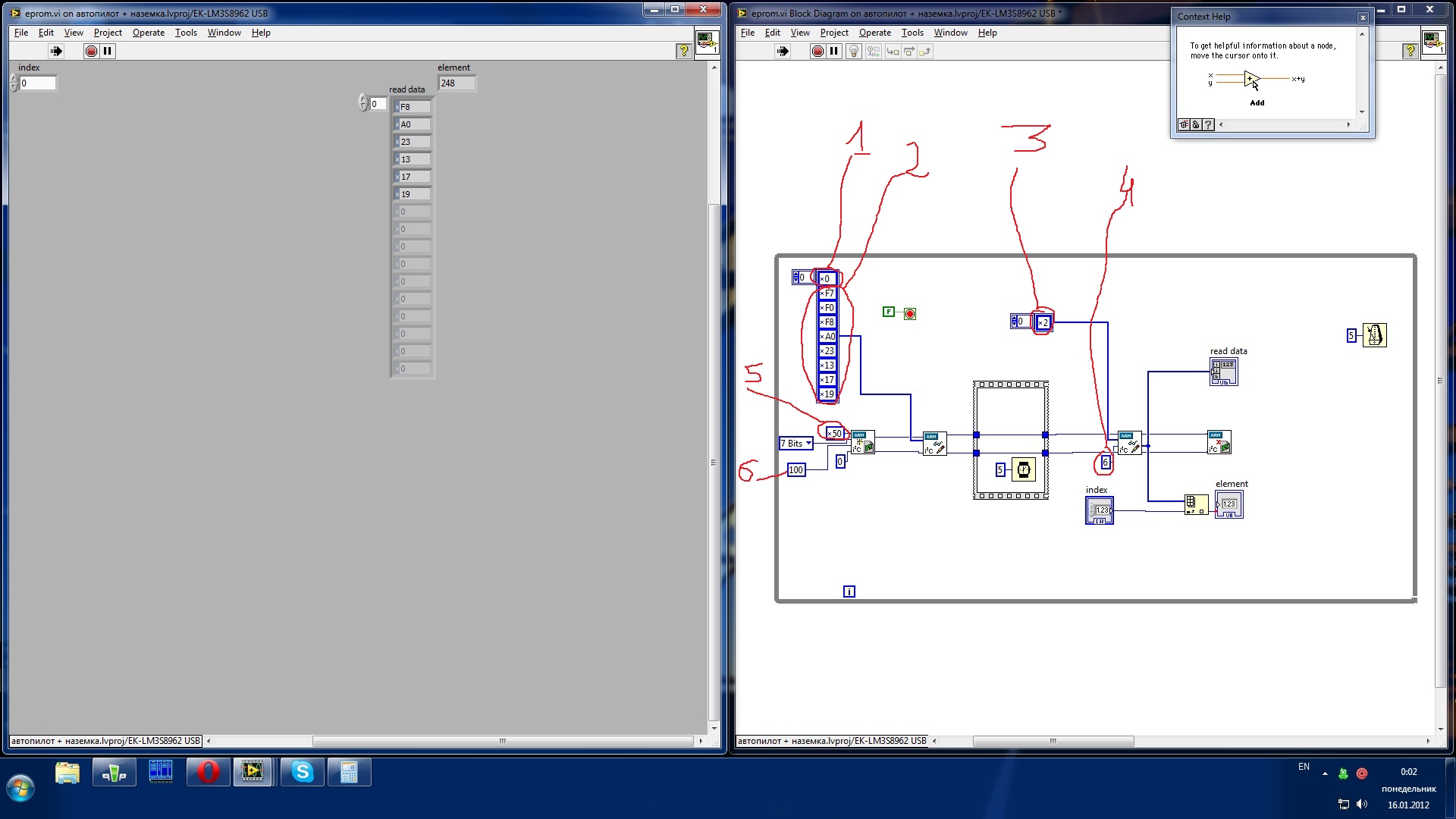Toggle Lock in Context Help window
Screen dimensions: 1456x819
(x=1196, y=124)
